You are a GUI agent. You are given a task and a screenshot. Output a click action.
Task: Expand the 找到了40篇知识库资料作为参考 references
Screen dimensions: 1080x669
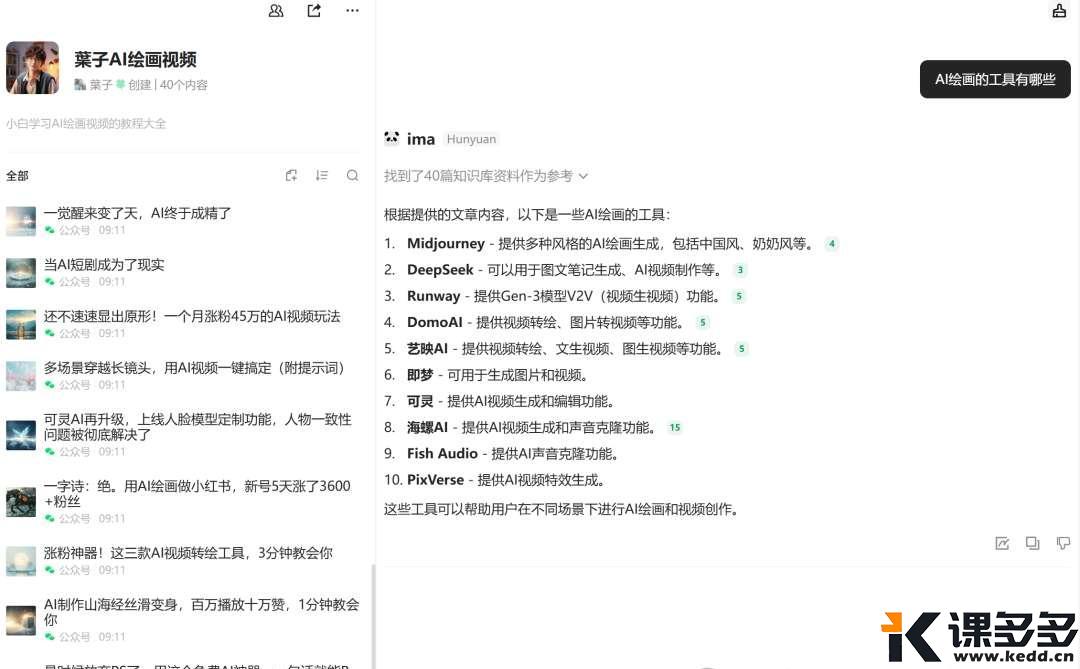[486, 176]
